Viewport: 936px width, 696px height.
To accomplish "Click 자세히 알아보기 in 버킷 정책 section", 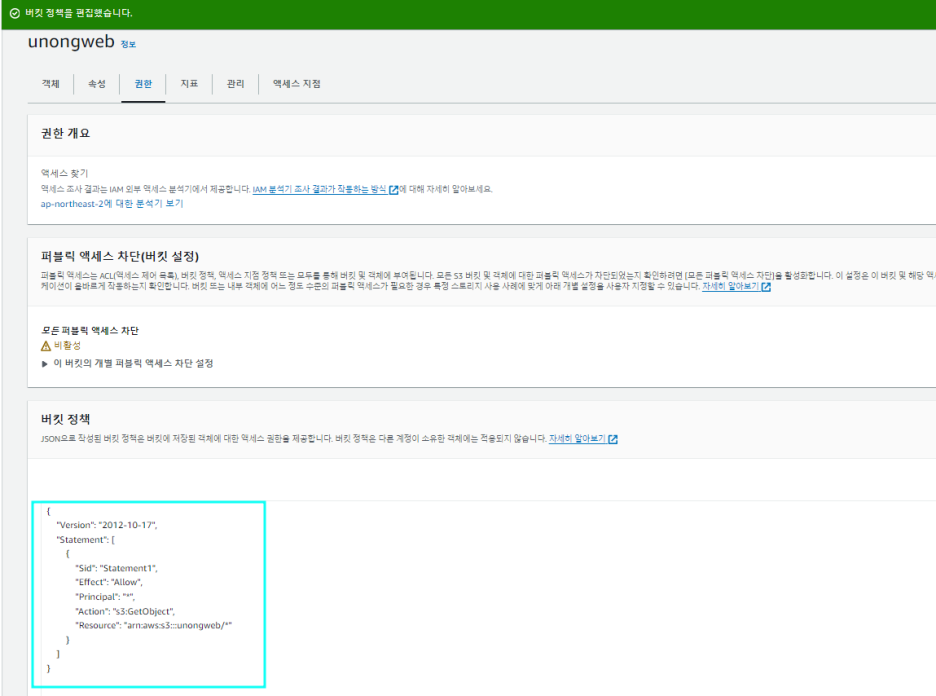I will 577,439.
